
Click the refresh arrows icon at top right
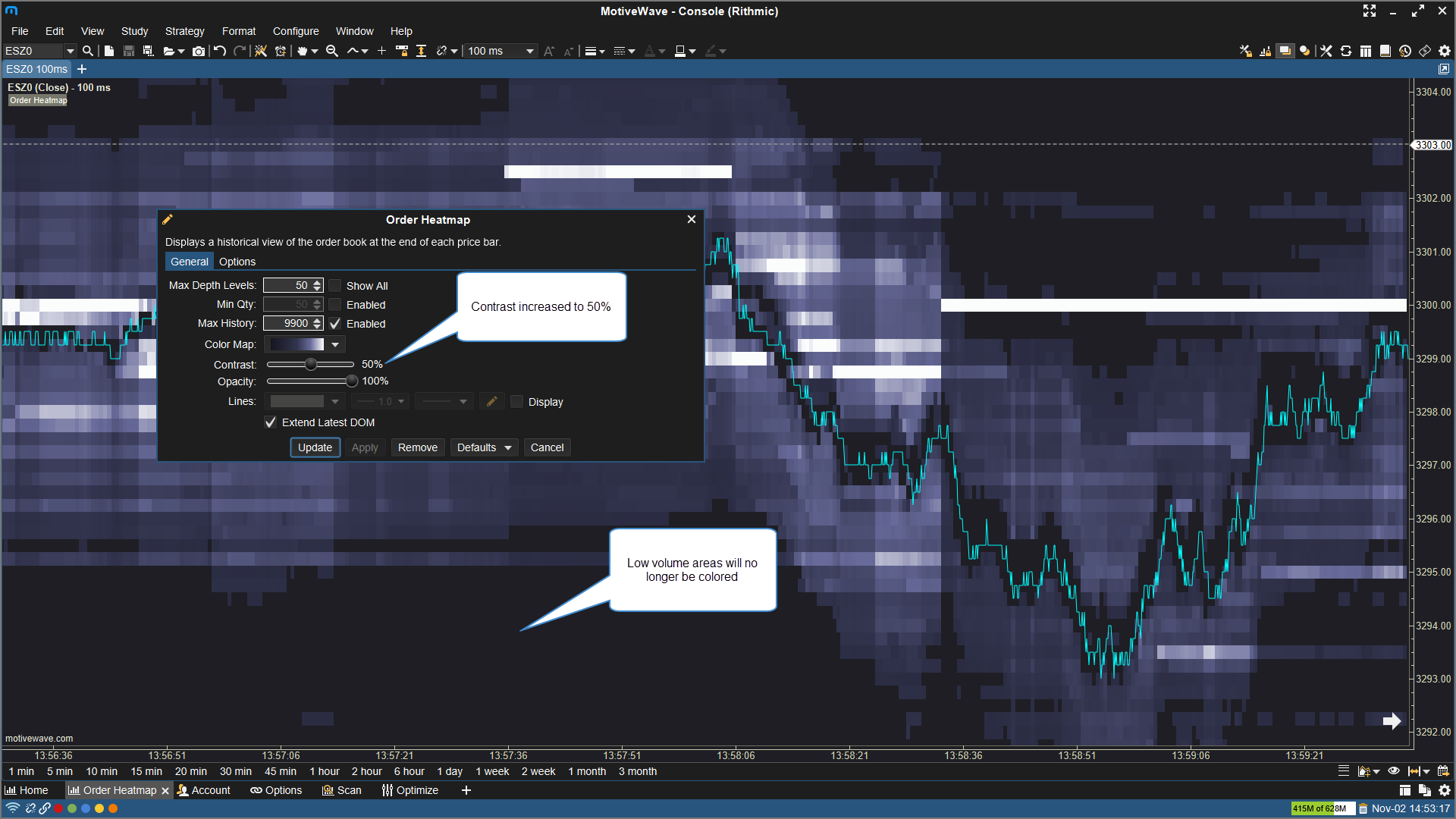pos(1346,51)
